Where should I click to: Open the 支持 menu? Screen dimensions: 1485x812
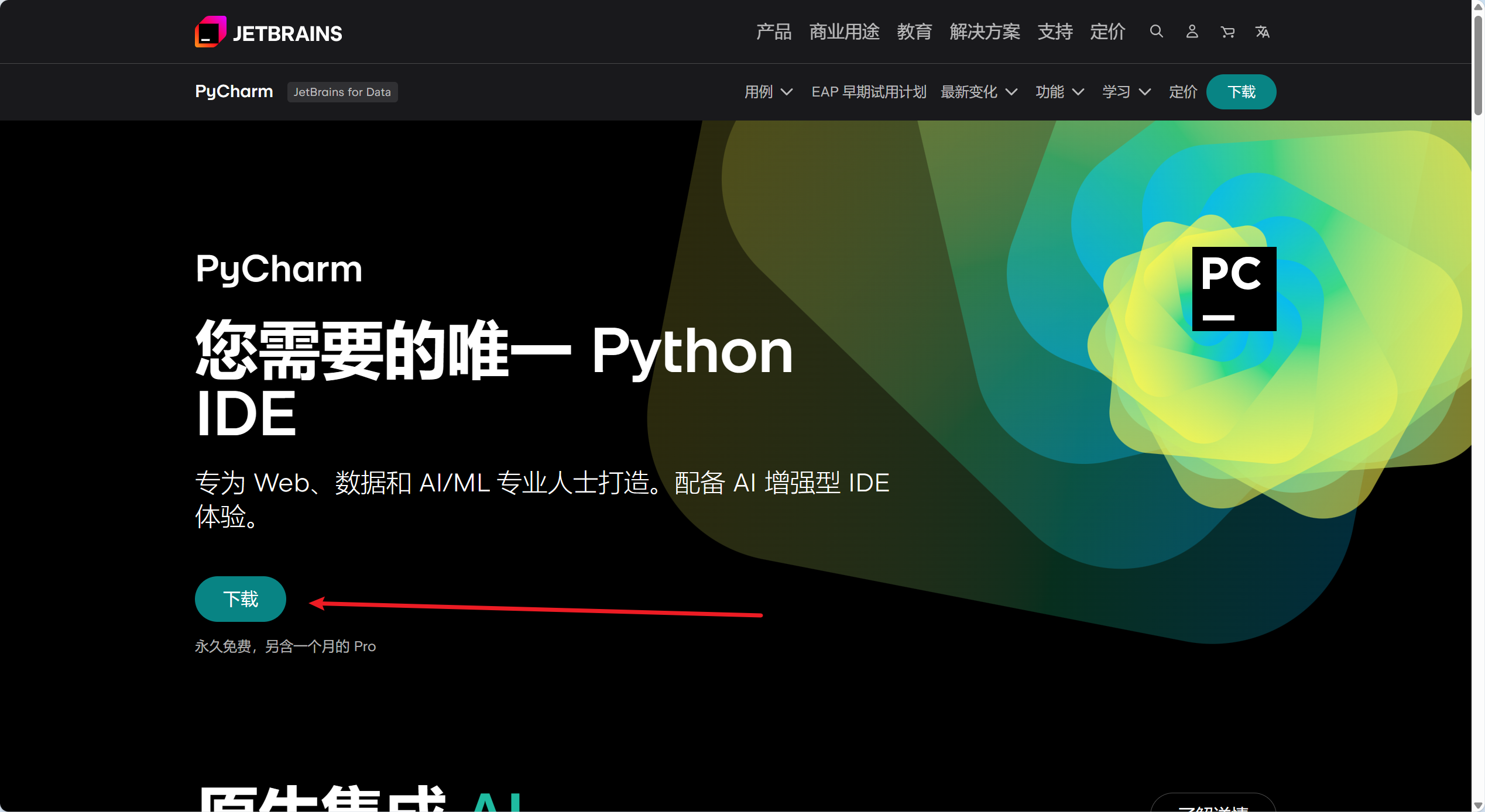click(1055, 32)
